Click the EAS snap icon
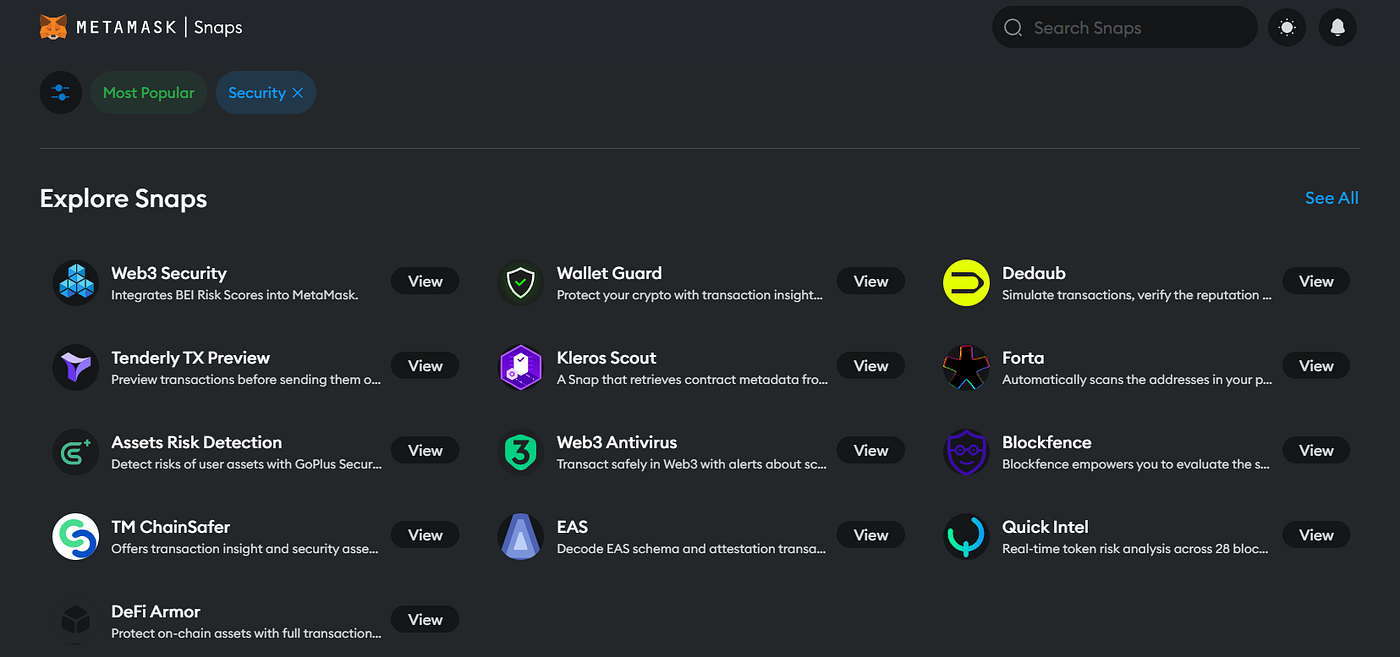The width and height of the screenshot is (1400, 657). click(520, 536)
